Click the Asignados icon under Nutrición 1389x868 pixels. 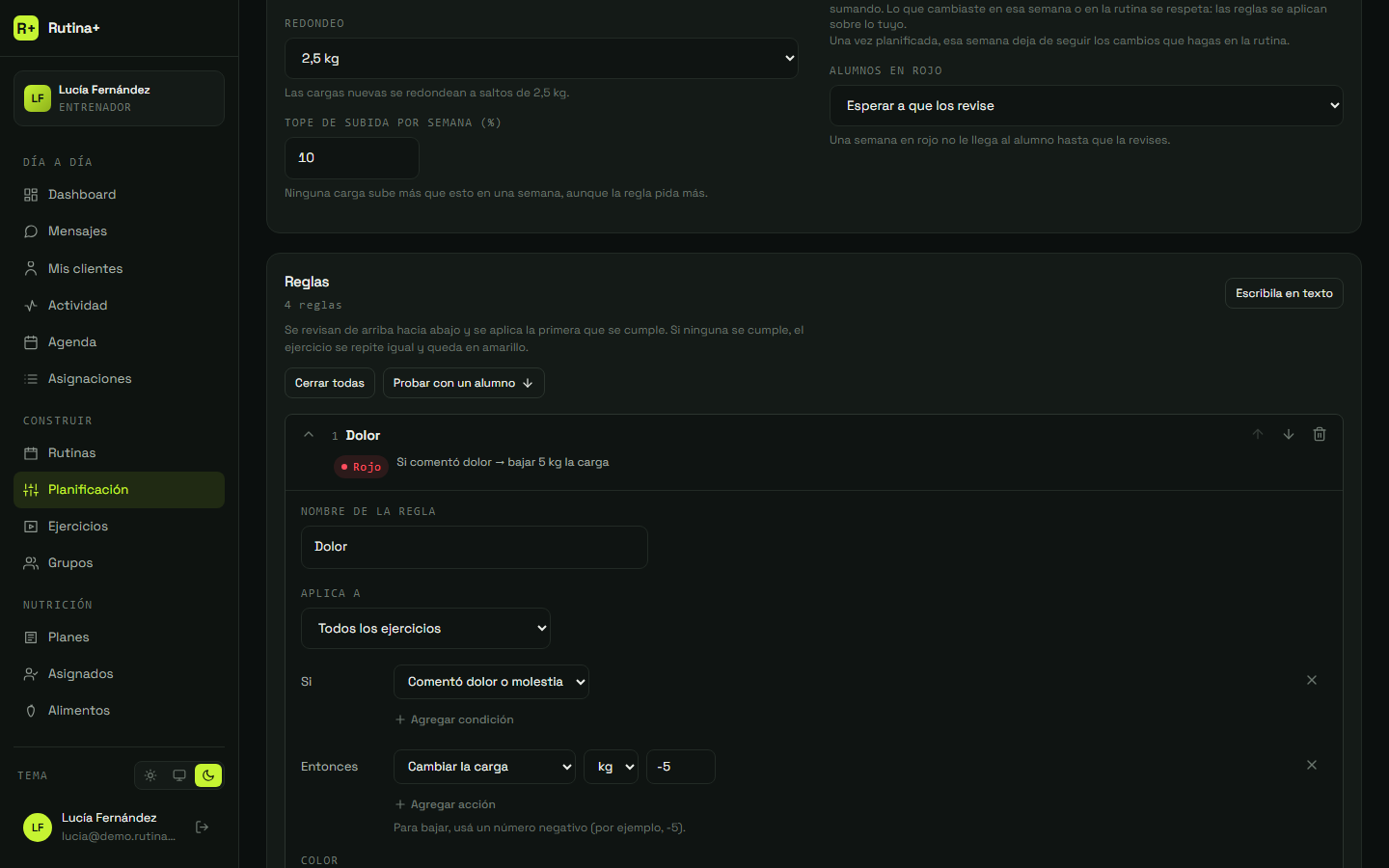tap(31, 674)
